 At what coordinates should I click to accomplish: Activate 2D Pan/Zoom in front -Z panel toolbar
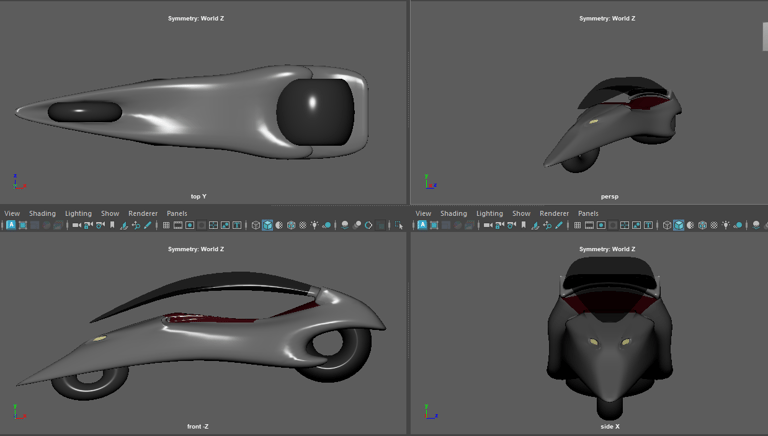(136, 225)
